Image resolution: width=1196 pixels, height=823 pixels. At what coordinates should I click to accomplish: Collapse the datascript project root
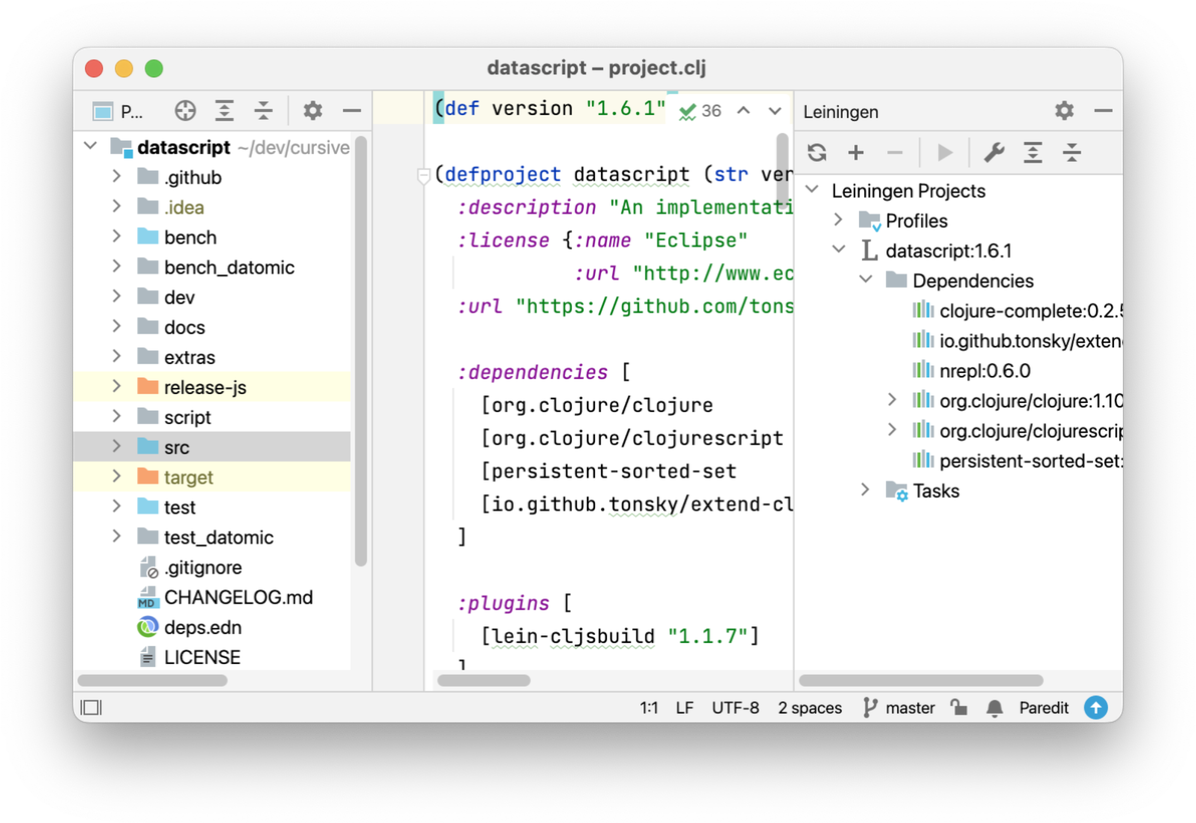pos(91,146)
